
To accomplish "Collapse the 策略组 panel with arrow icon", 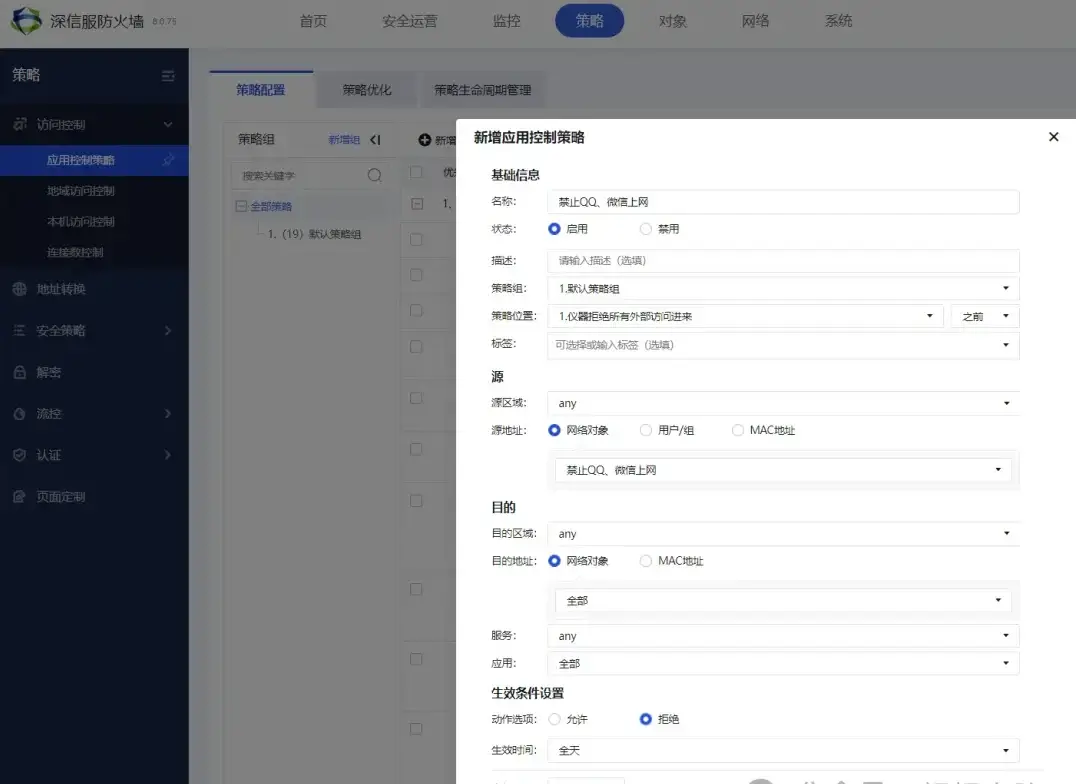I will click(x=375, y=140).
